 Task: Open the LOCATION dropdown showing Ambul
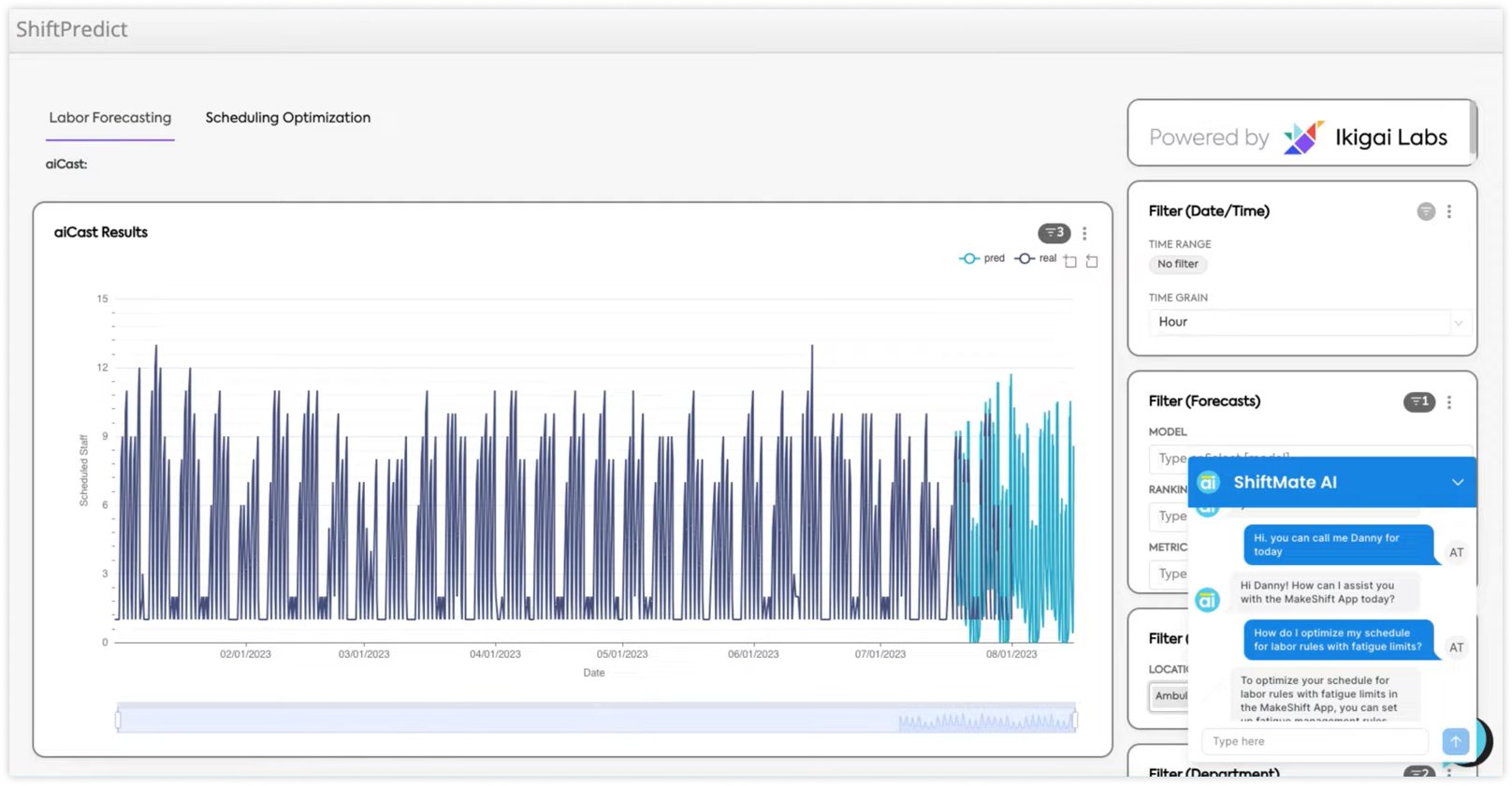pos(1170,696)
